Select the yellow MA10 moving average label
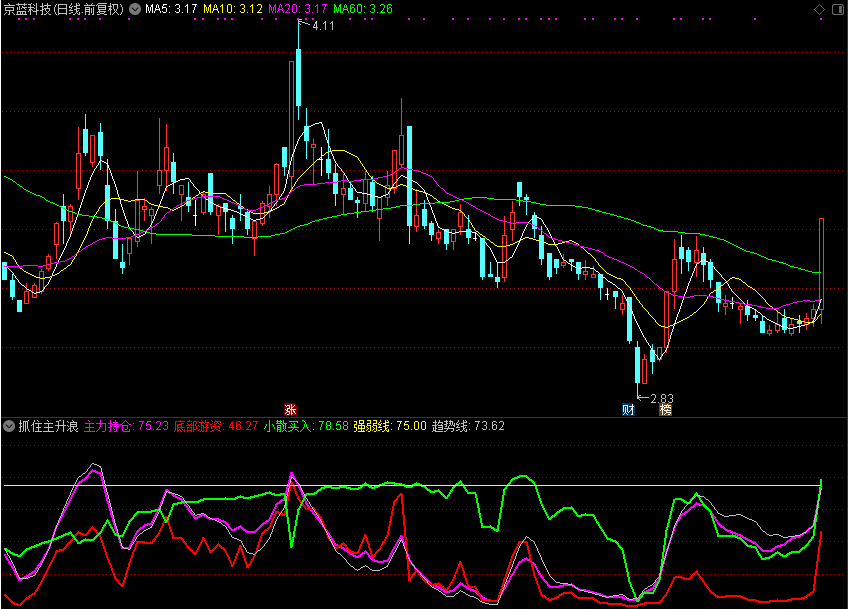The width and height of the screenshot is (848, 609). click(233, 9)
